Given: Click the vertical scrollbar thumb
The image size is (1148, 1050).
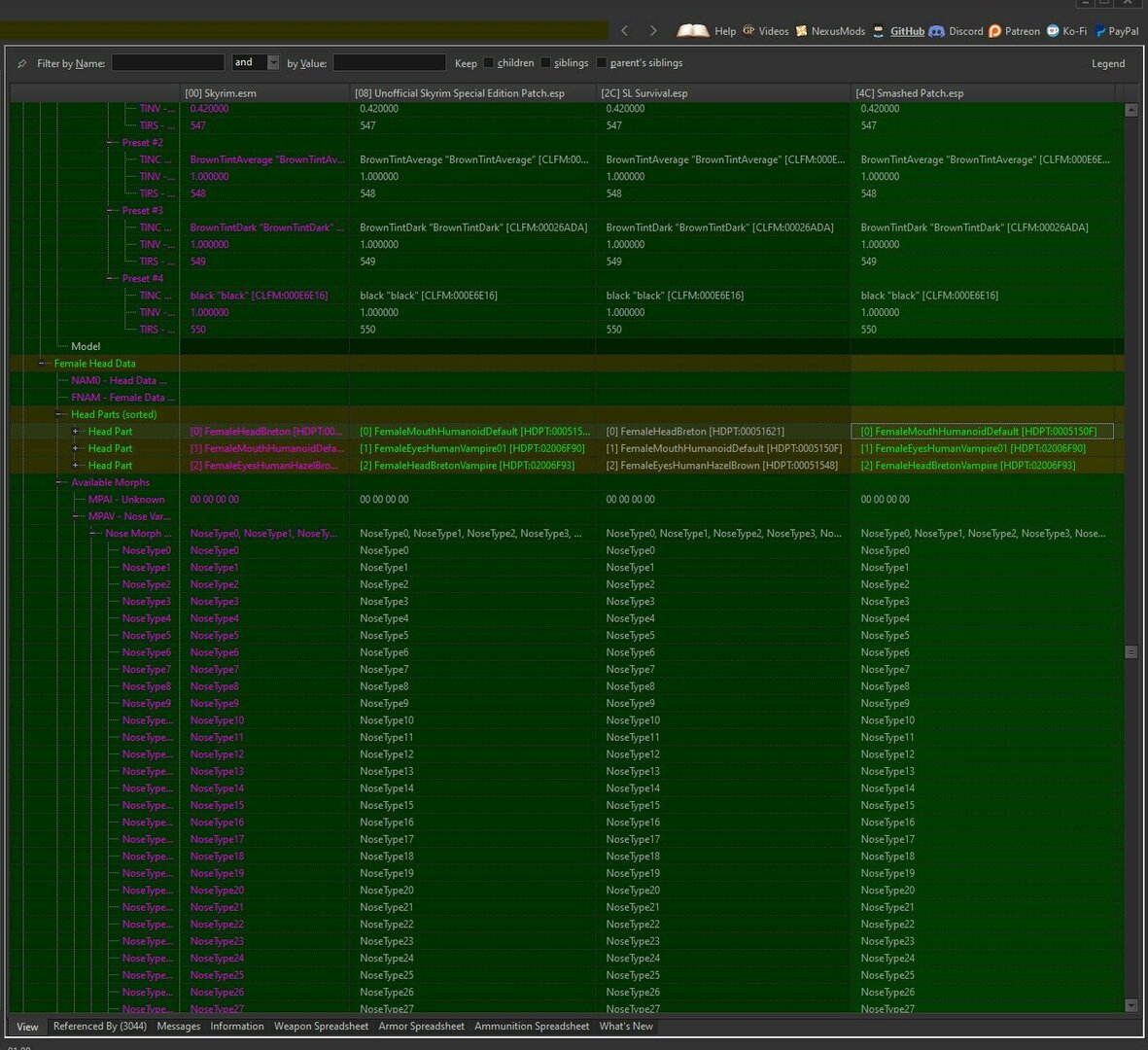Looking at the screenshot, I should (1131, 651).
